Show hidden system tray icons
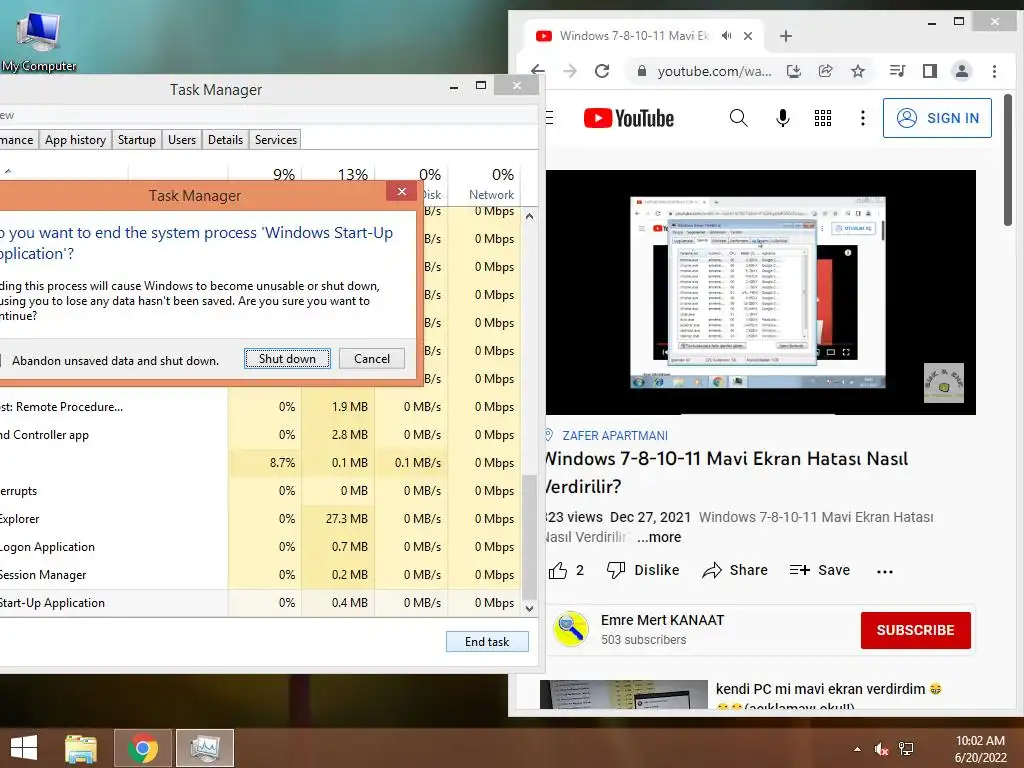 coord(857,749)
